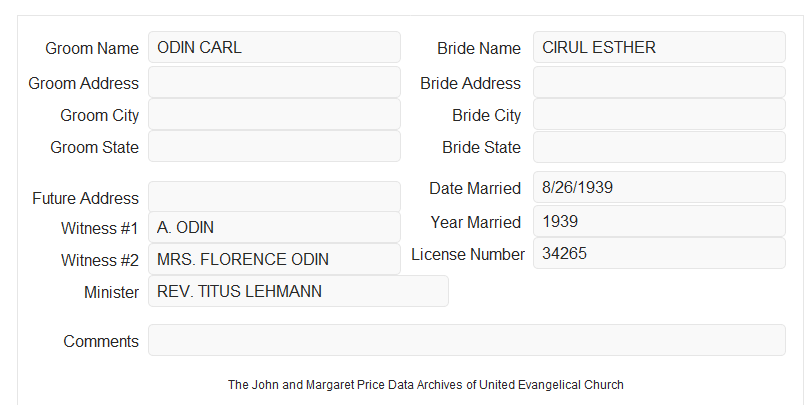
Task: Select the Year Married field showing 1939
Action: point(659,221)
